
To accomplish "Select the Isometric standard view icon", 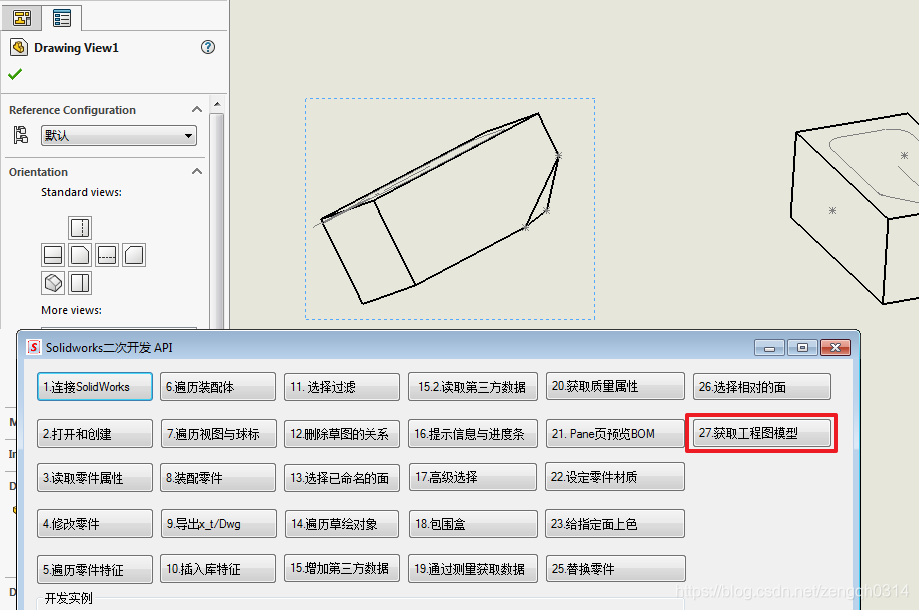I will pos(53,283).
